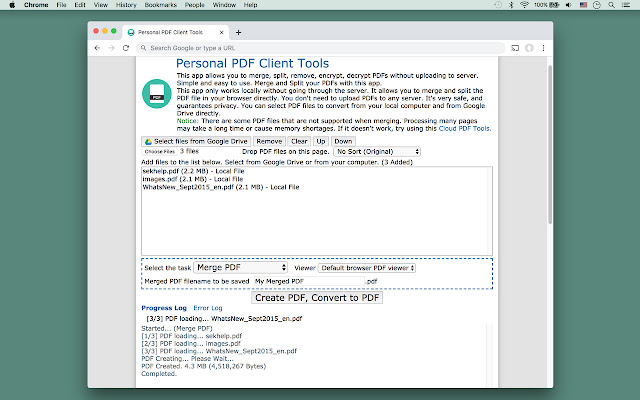The image size is (640, 400).
Task: Click the teal PDF app logo
Action: pyautogui.click(x=157, y=93)
